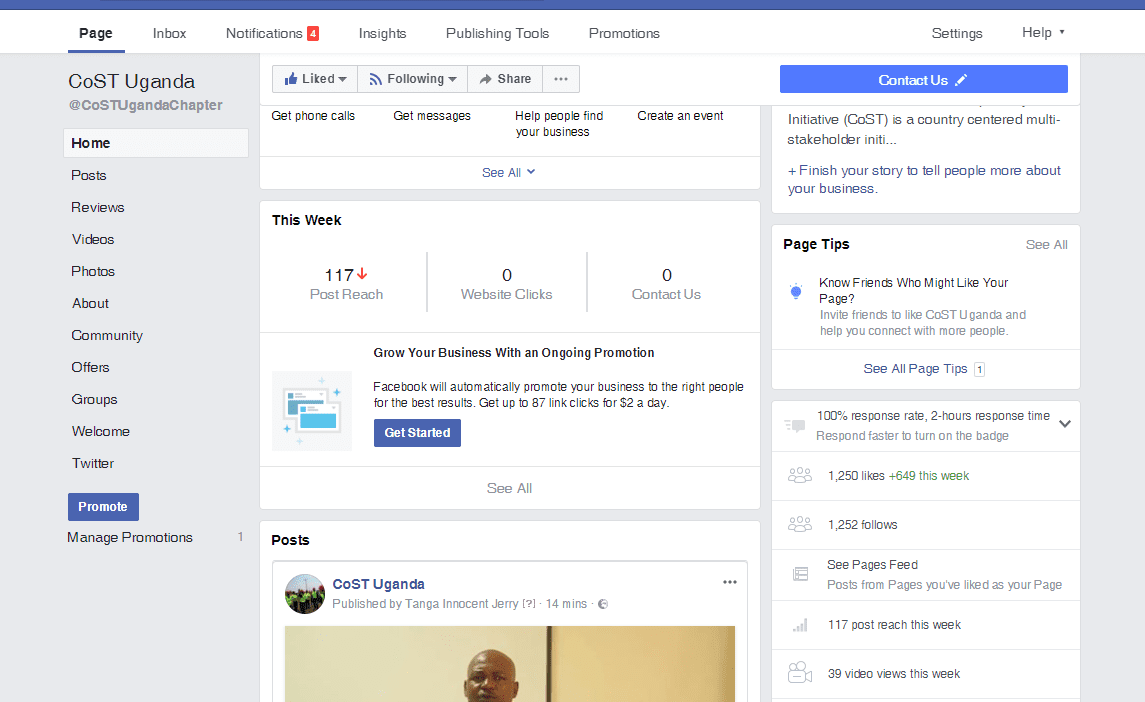
Task: Click the people icon beside 1,252 follows
Action: click(x=800, y=524)
